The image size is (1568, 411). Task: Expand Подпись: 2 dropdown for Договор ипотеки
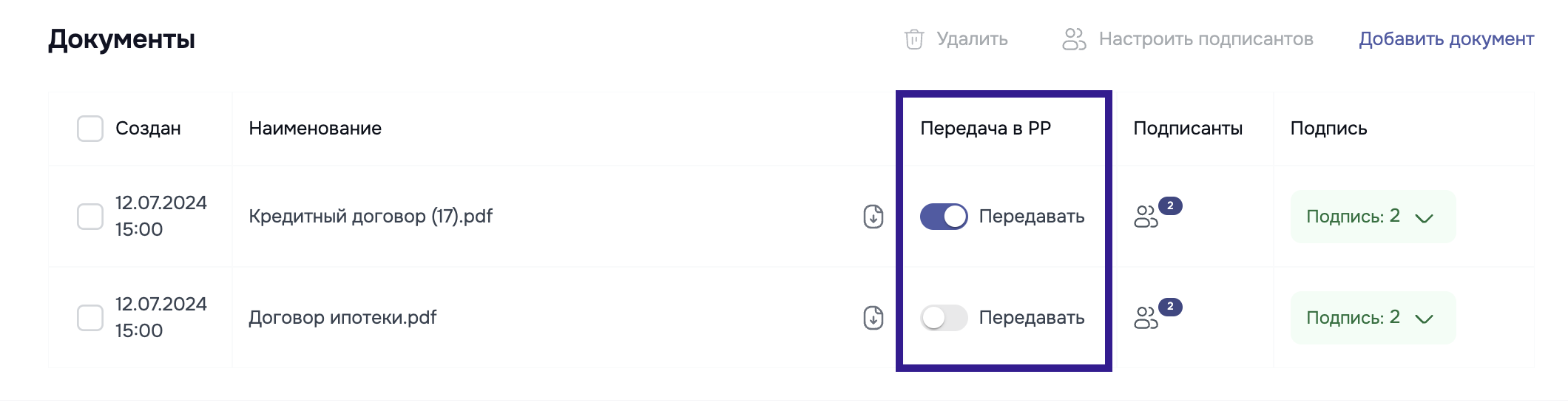pos(1372,318)
